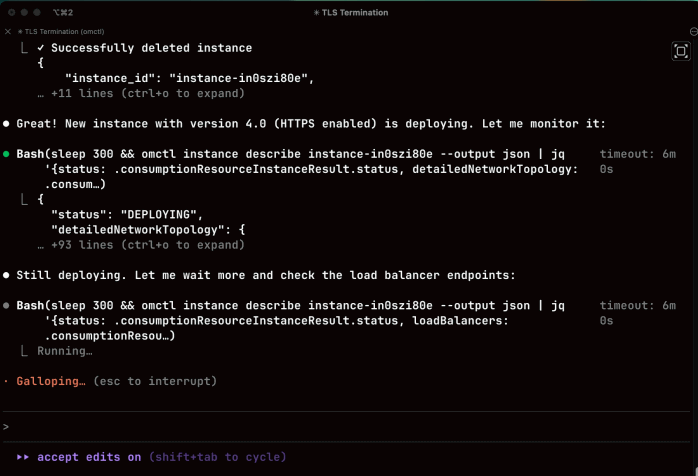The height and width of the screenshot is (476, 698).
Task: Click the Successfully deleted instance line
Action: (x=151, y=48)
